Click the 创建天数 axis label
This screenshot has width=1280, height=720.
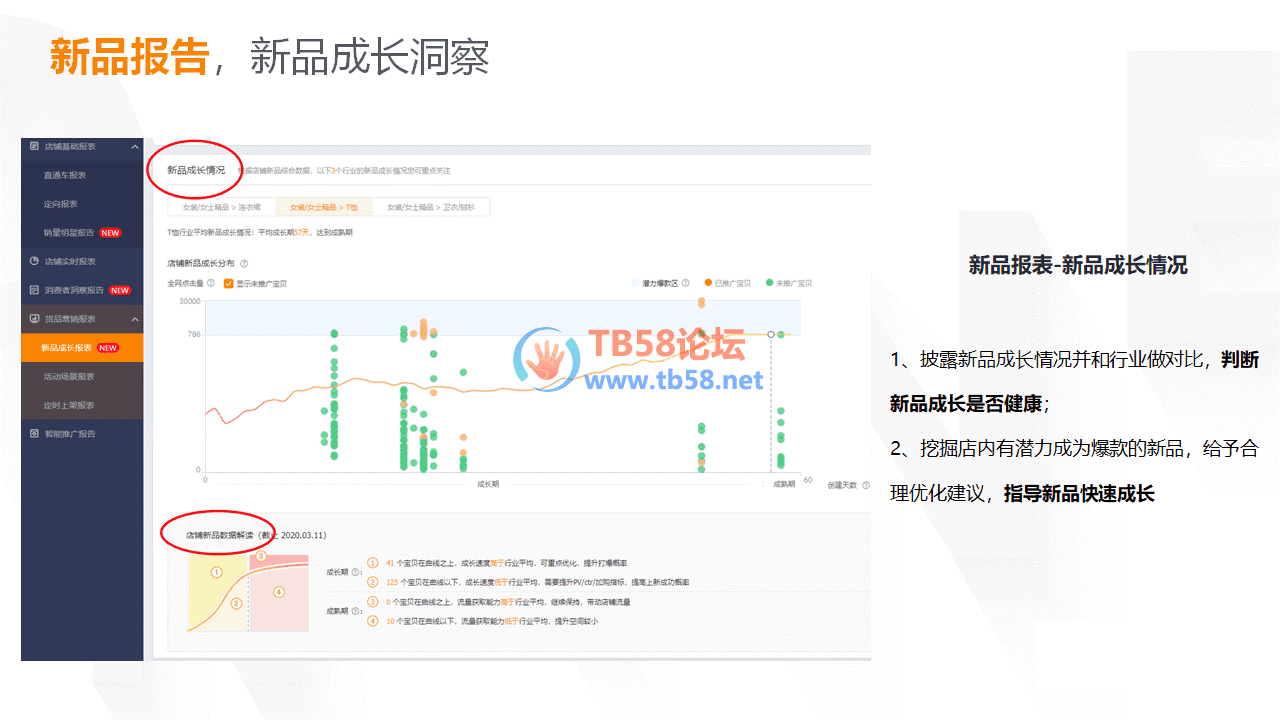tap(841, 484)
